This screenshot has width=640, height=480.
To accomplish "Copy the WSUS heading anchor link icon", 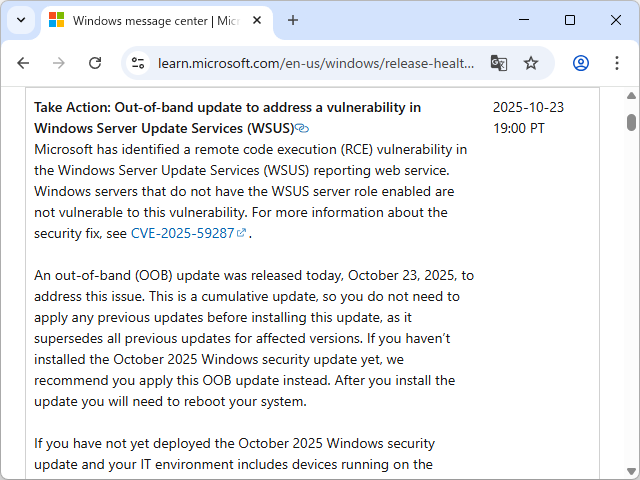I will click(302, 129).
